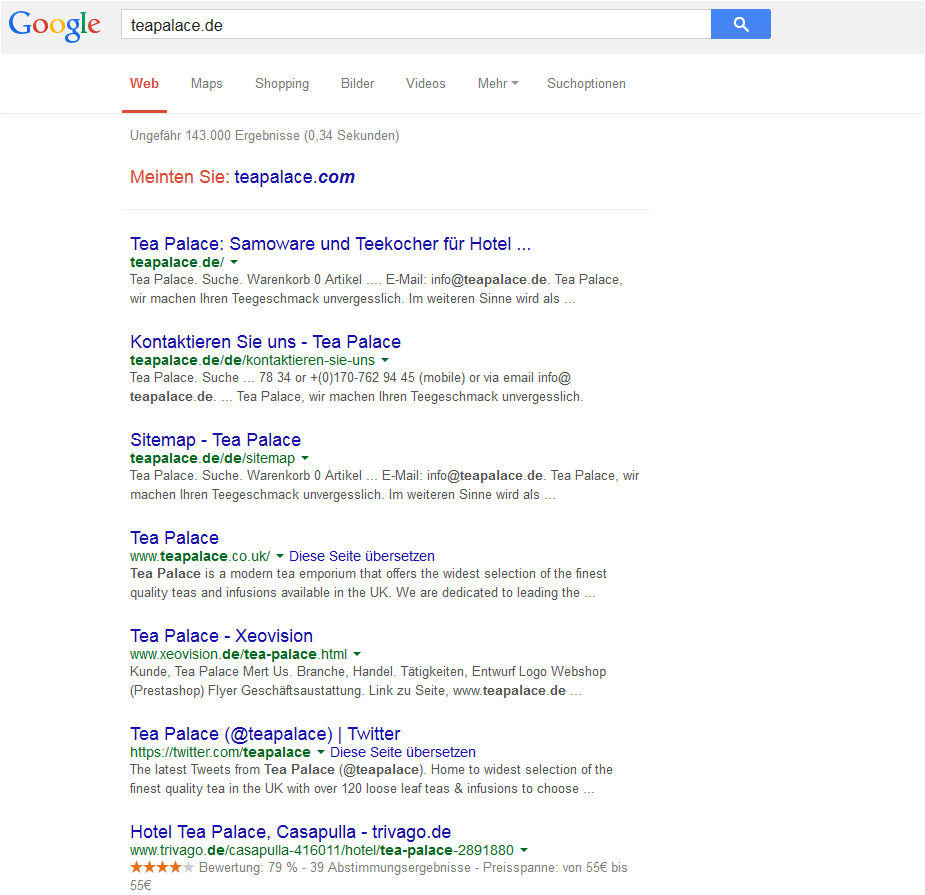
Task: Click green trivago.de casapulla hotel URL
Action: point(322,850)
